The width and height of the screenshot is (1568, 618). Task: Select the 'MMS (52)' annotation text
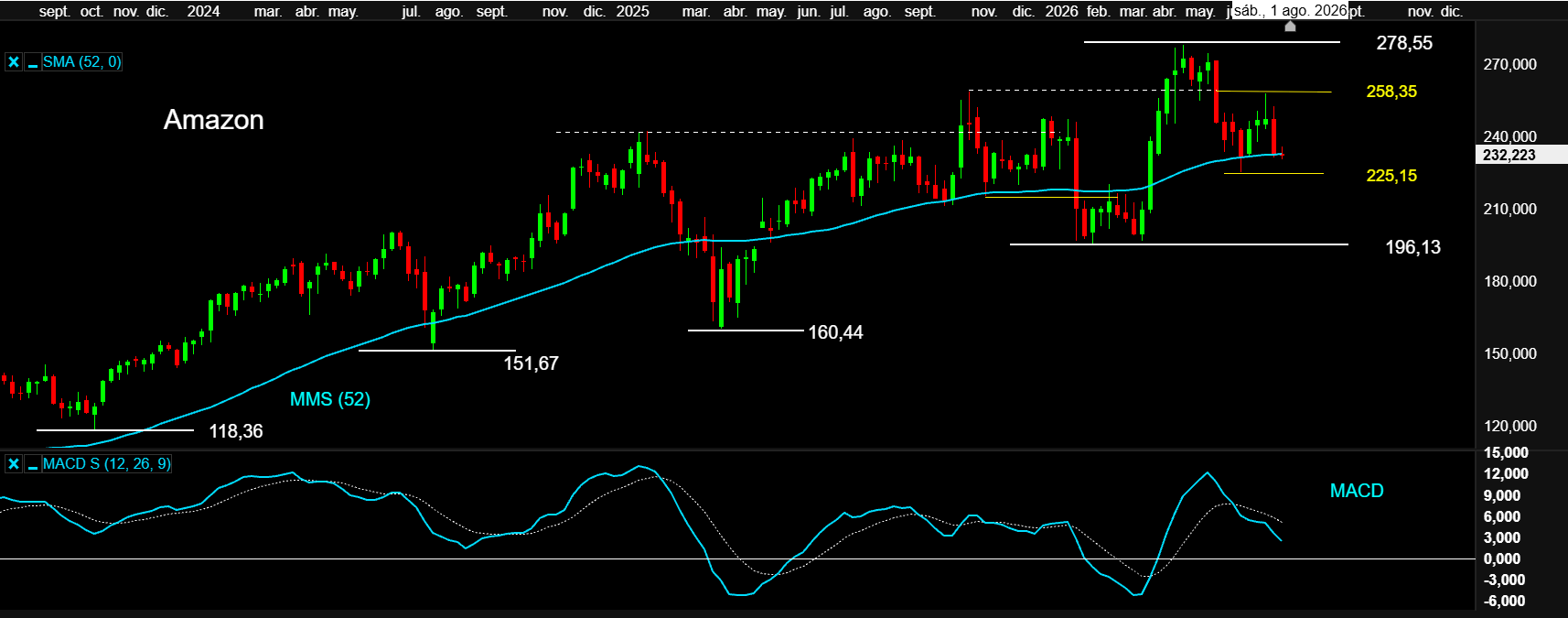pyautogui.click(x=330, y=399)
